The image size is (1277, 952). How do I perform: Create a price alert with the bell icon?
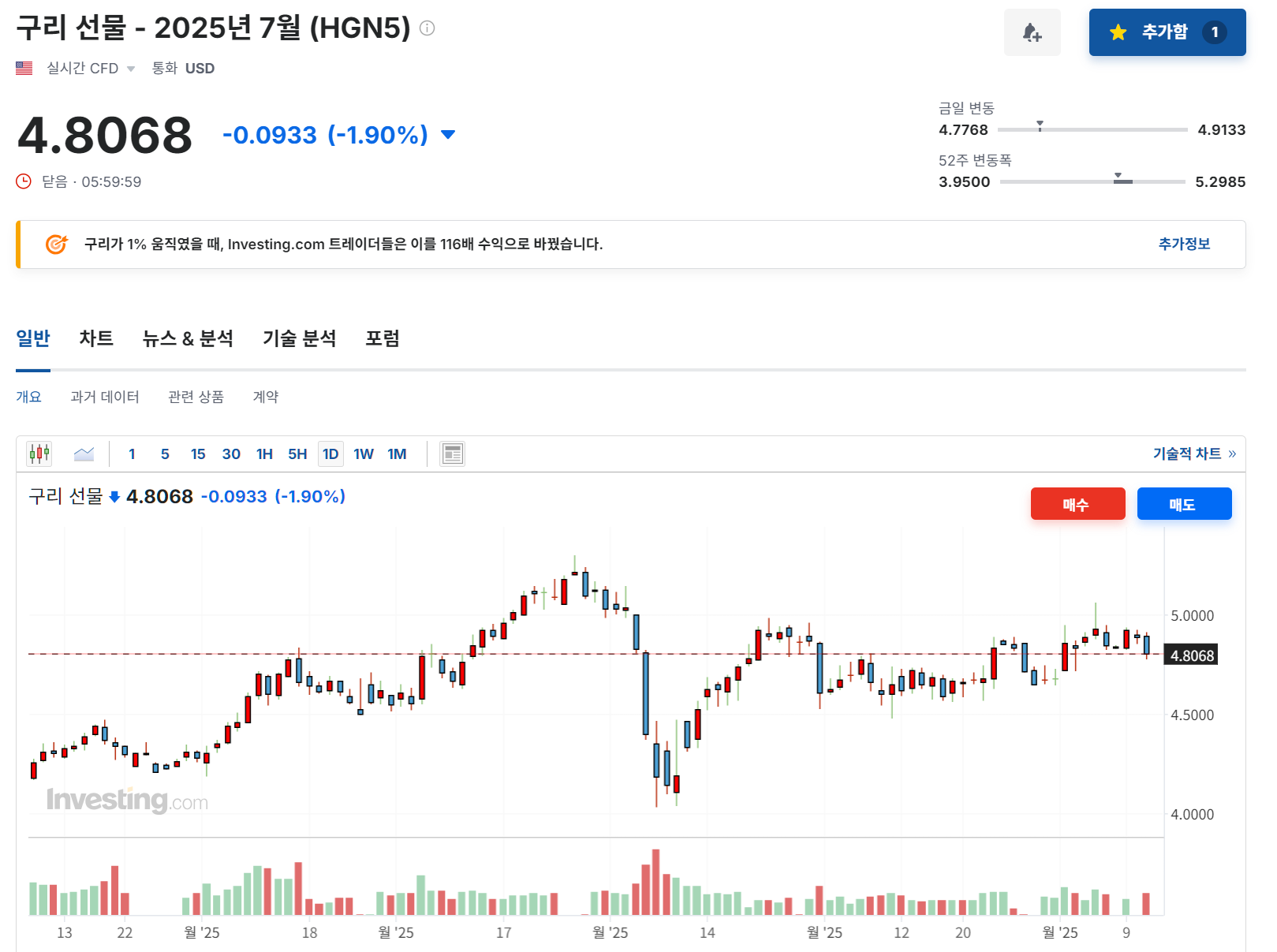click(1032, 32)
